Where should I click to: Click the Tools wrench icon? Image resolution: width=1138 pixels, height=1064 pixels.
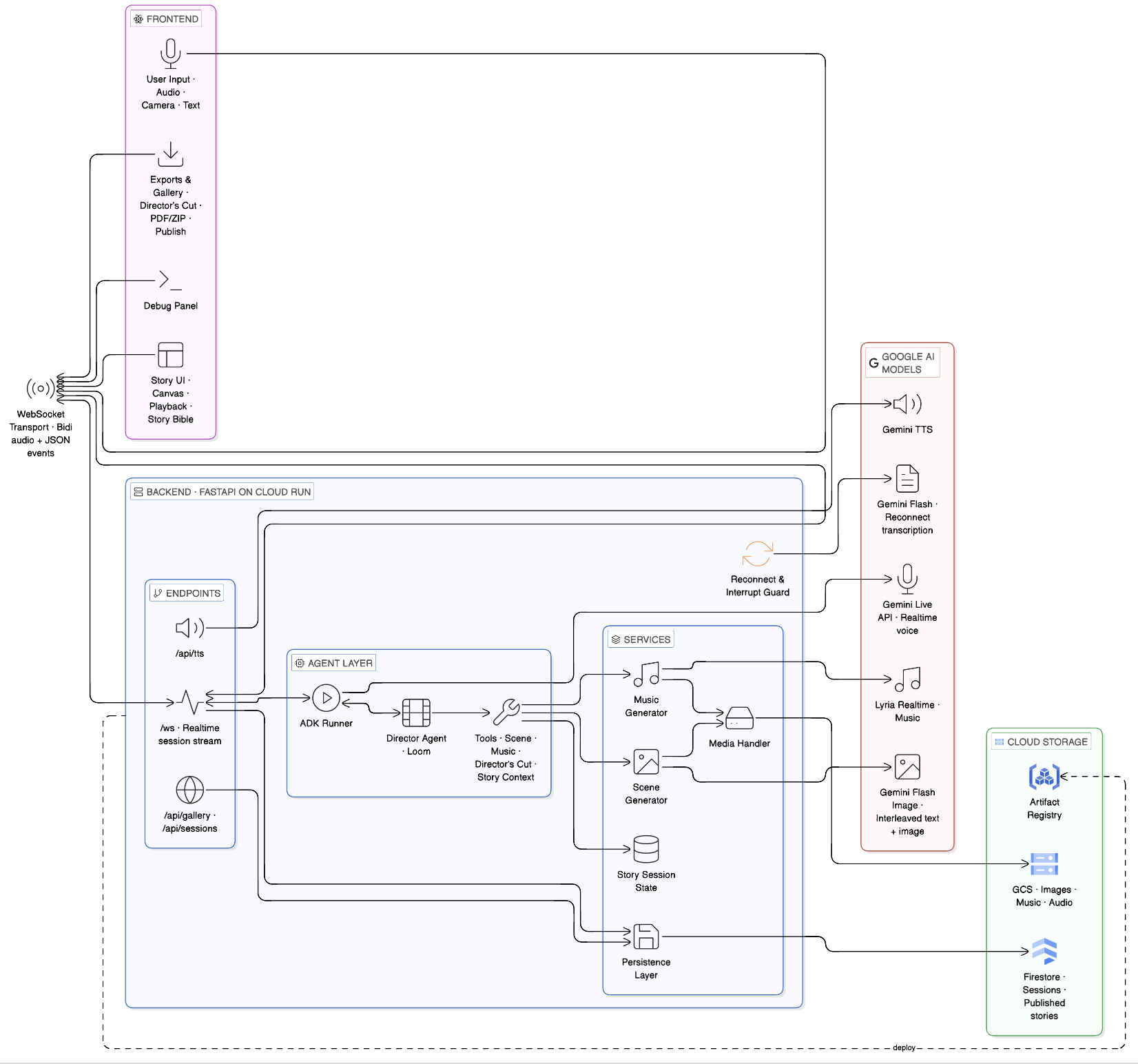(506, 713)
